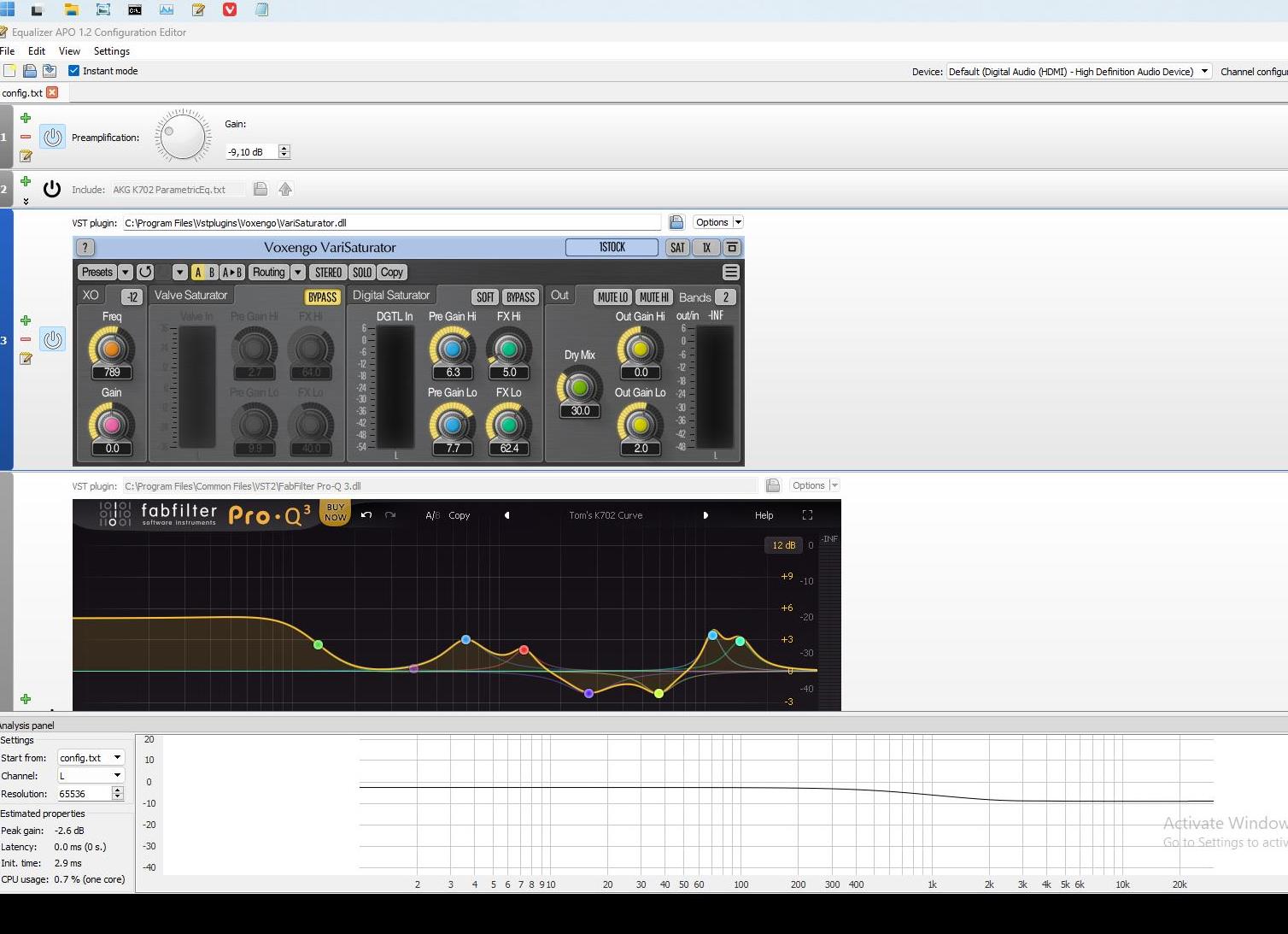Open the Bands count selector
Image resolution: width=1288 pixels, height=934 pixels.
coord(726,297)
